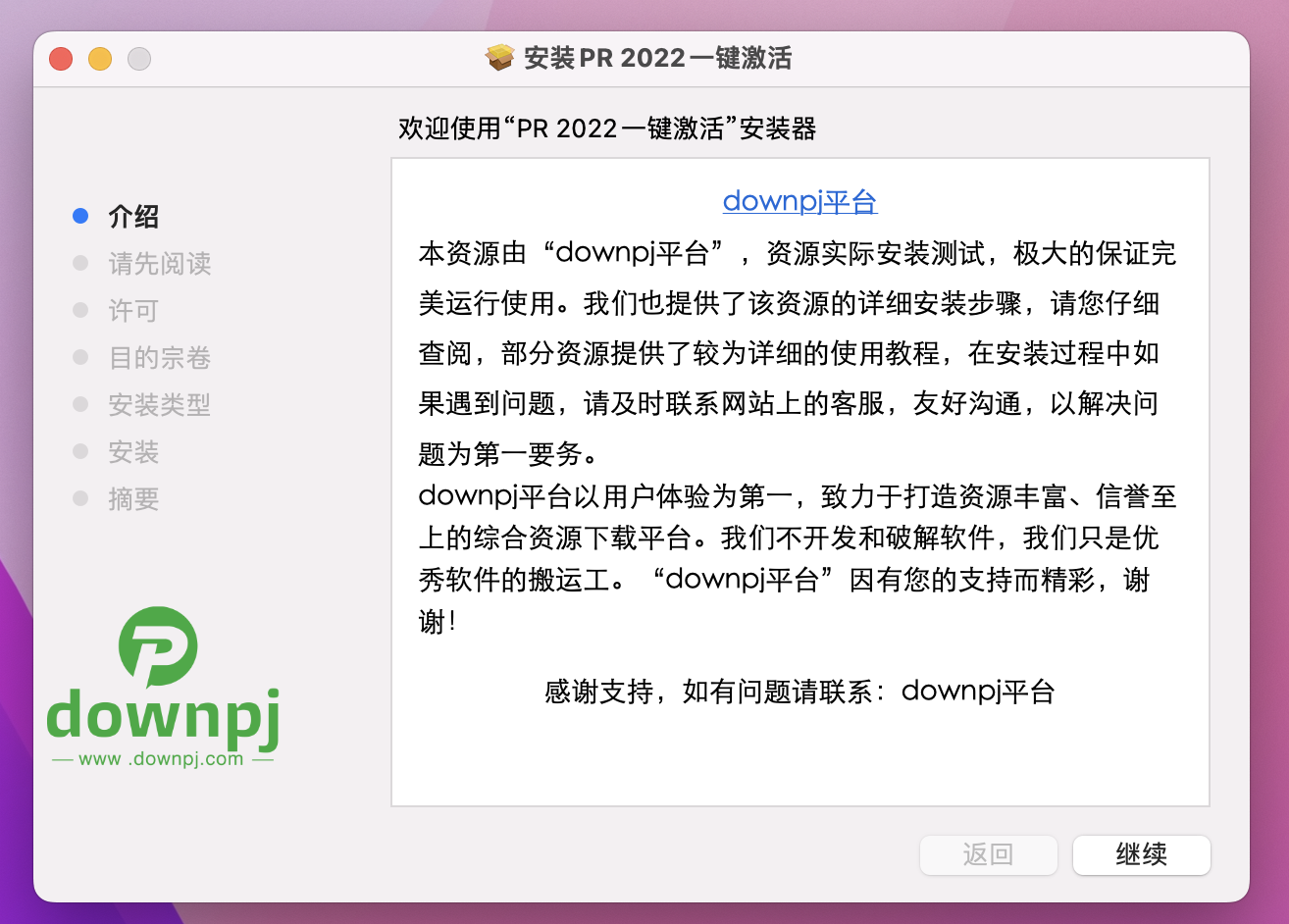Click the package box icon in title bar
This screenshot has height=924, width=1289.
tap(500, 58)
